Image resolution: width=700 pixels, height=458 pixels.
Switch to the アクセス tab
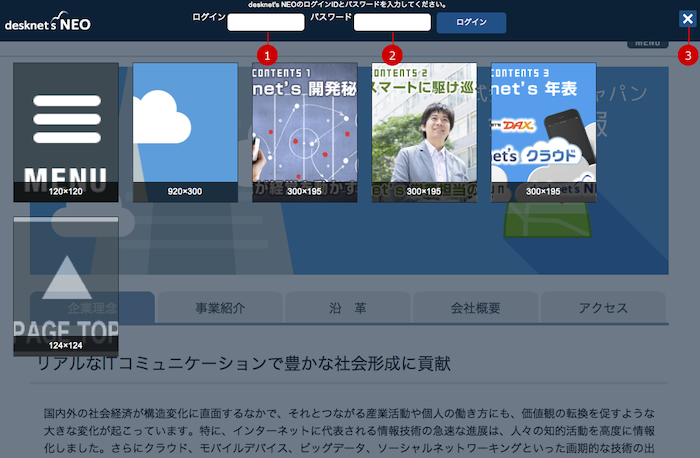(x=603, y=308)
